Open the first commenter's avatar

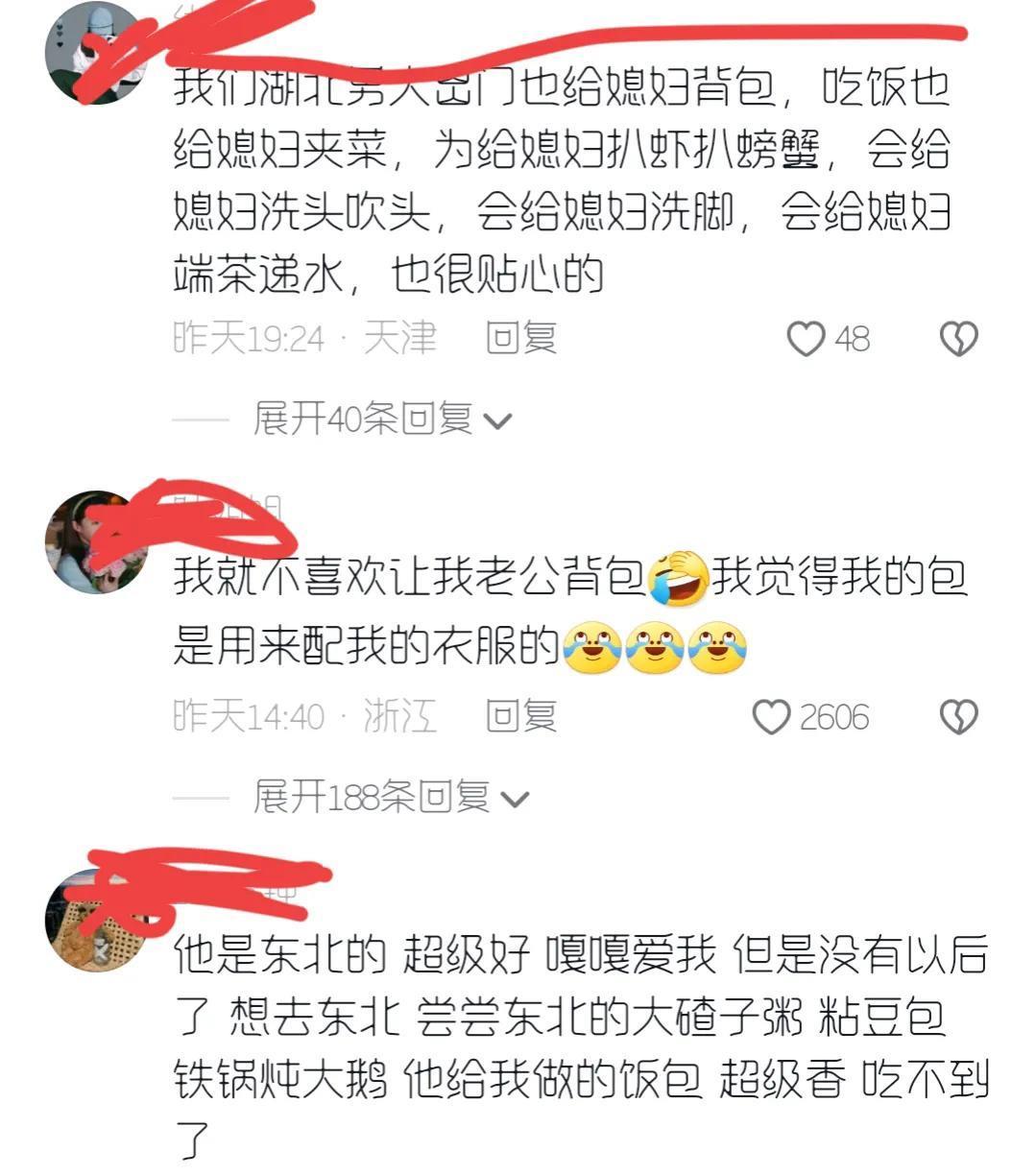click(96, 53)
